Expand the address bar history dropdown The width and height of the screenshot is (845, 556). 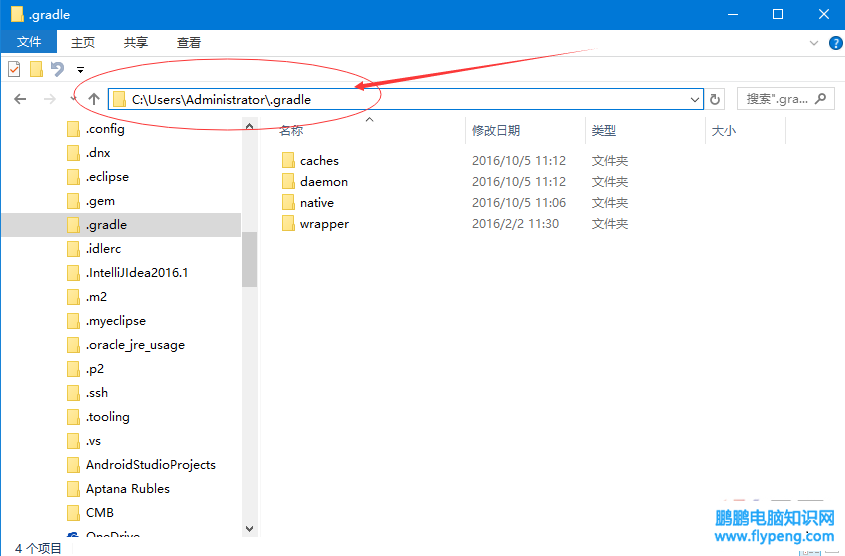pos(695,100)
